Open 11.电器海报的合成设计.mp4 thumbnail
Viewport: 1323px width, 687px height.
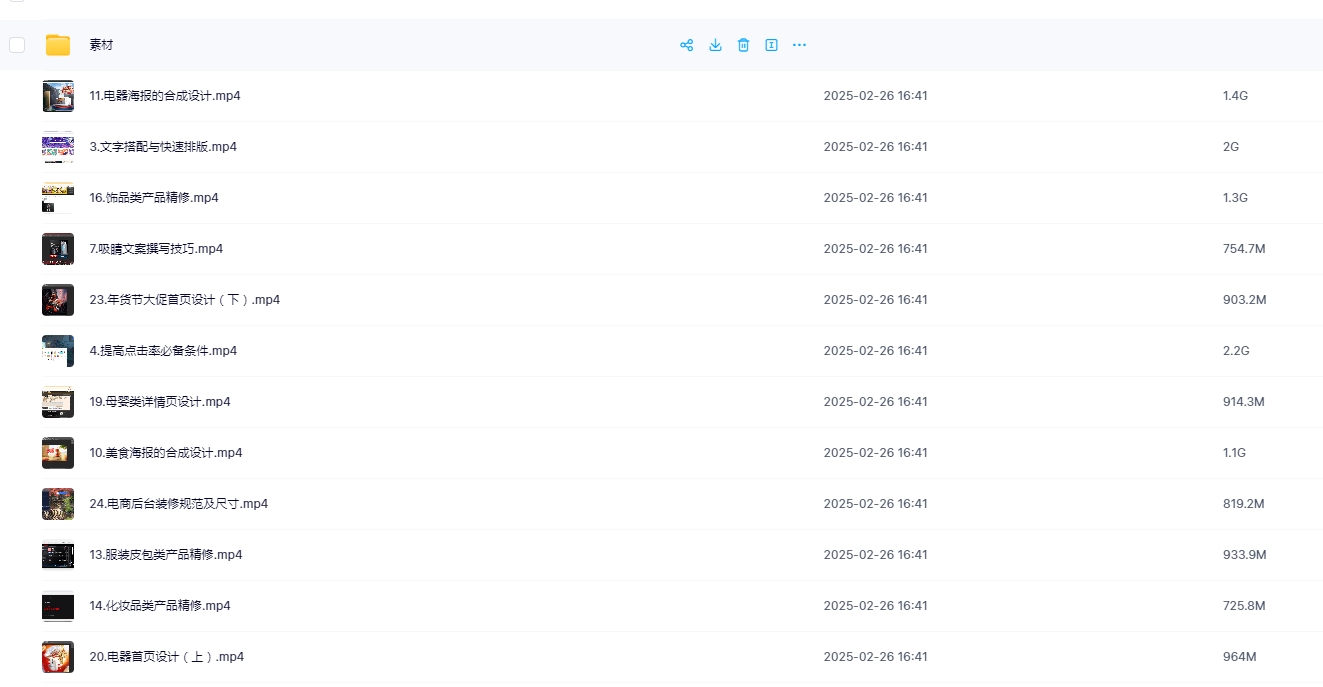pos(58,96)
